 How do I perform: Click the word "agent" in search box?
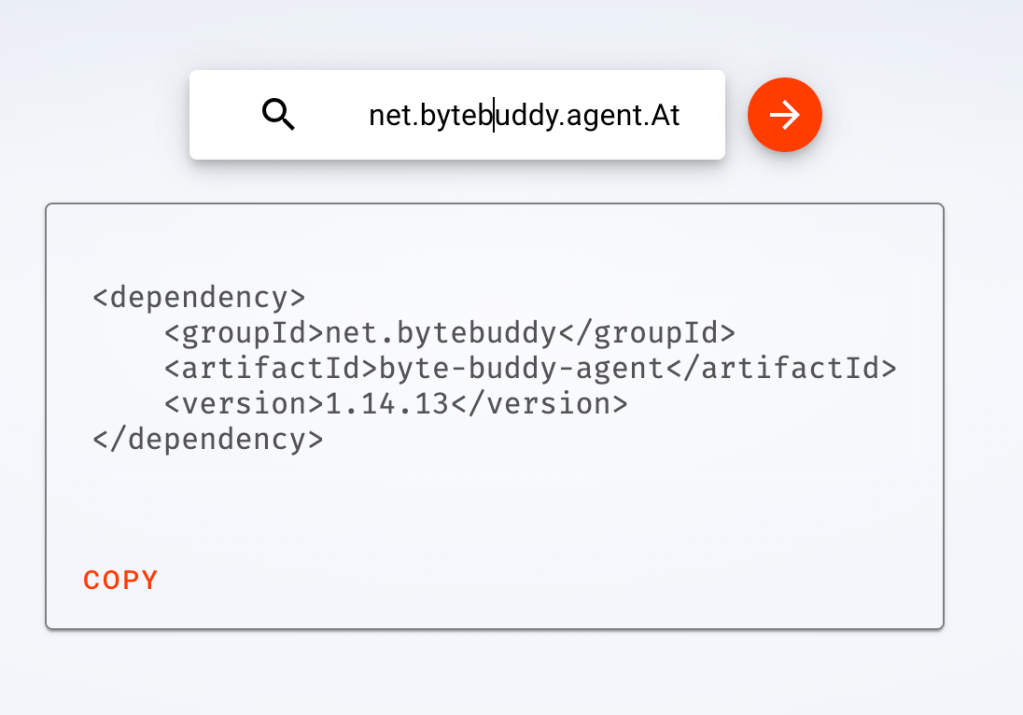[603, 116]
